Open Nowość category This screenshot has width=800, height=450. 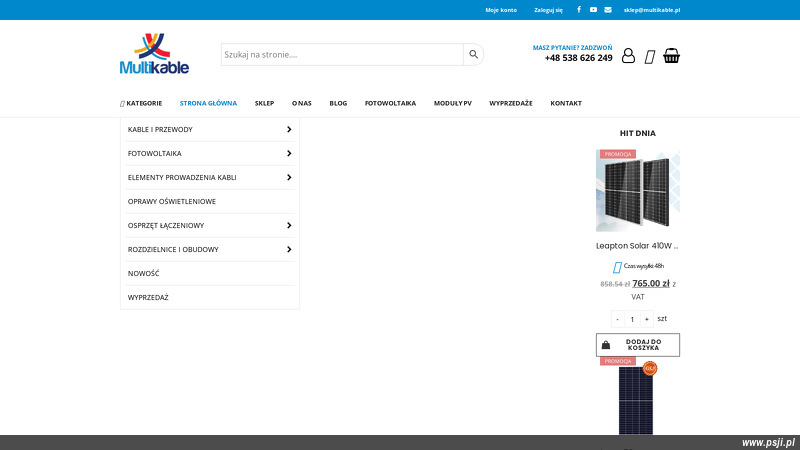143,273
